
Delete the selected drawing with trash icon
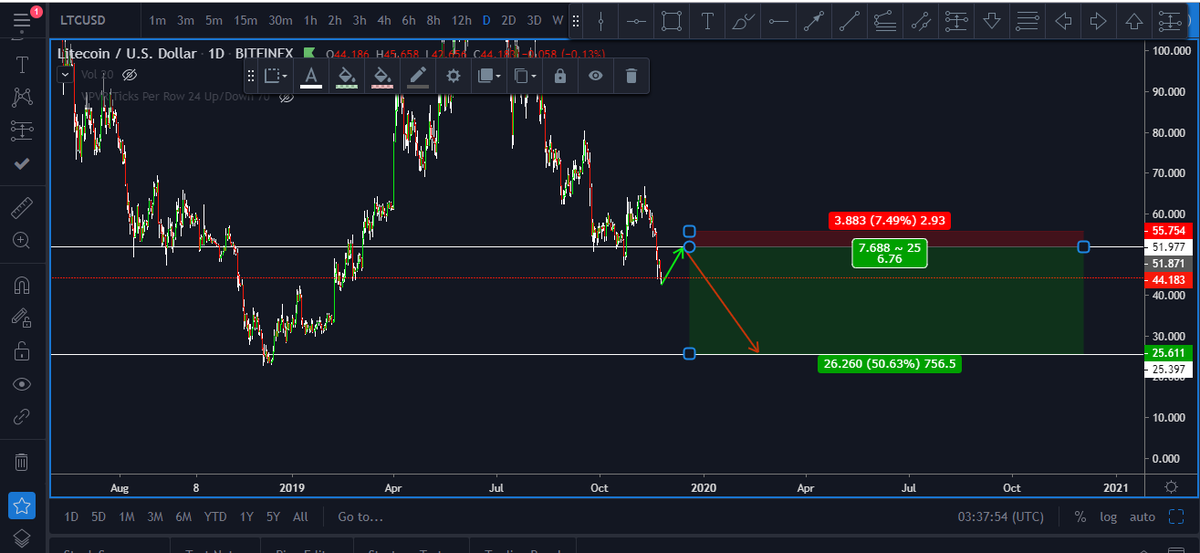(x=630, y=75)
